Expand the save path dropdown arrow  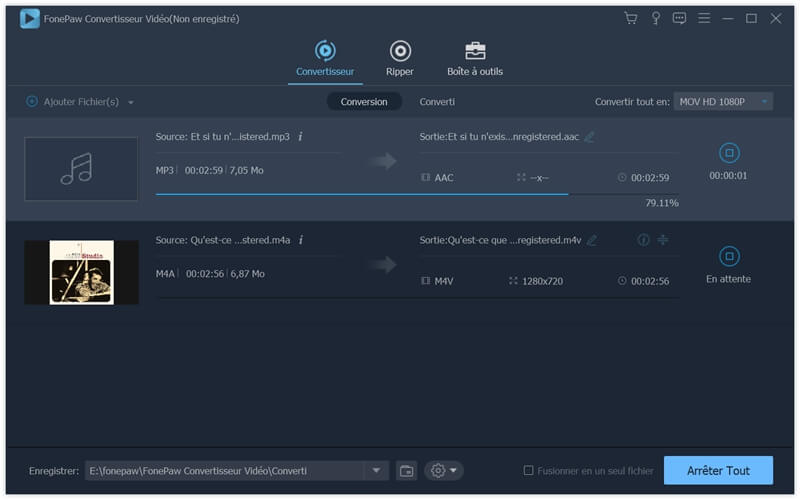click(377, 471)
